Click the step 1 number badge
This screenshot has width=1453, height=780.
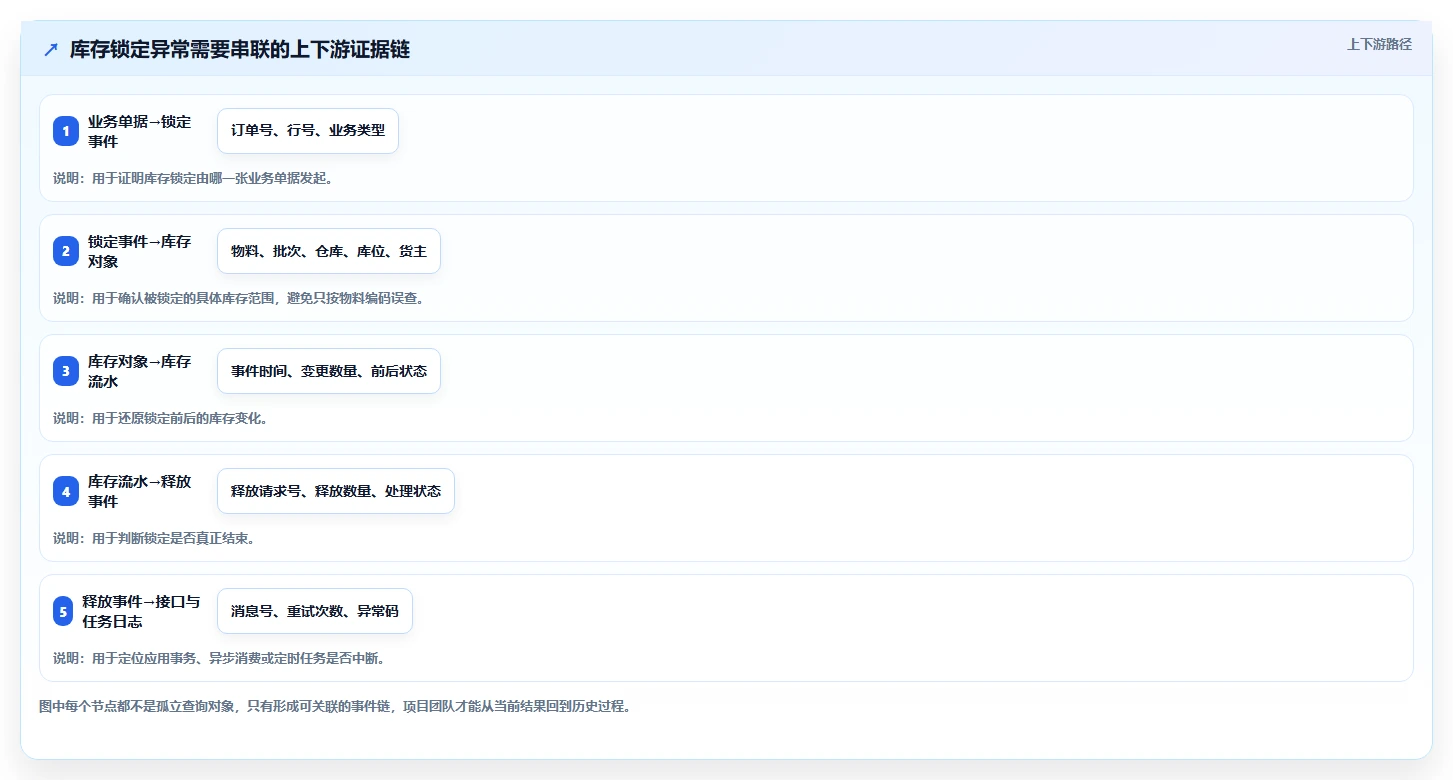point(66,131)
